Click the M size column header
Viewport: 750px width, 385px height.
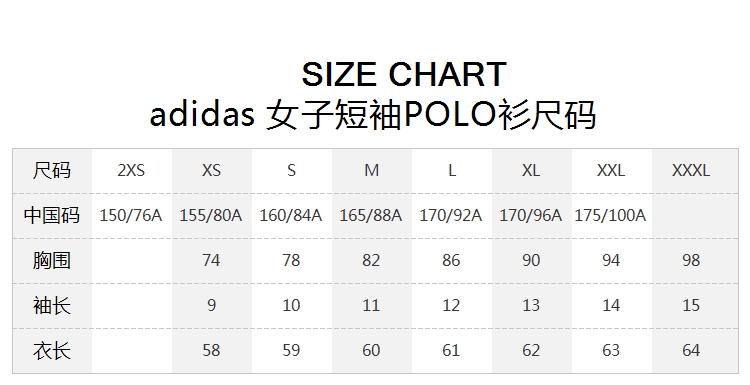371,170
